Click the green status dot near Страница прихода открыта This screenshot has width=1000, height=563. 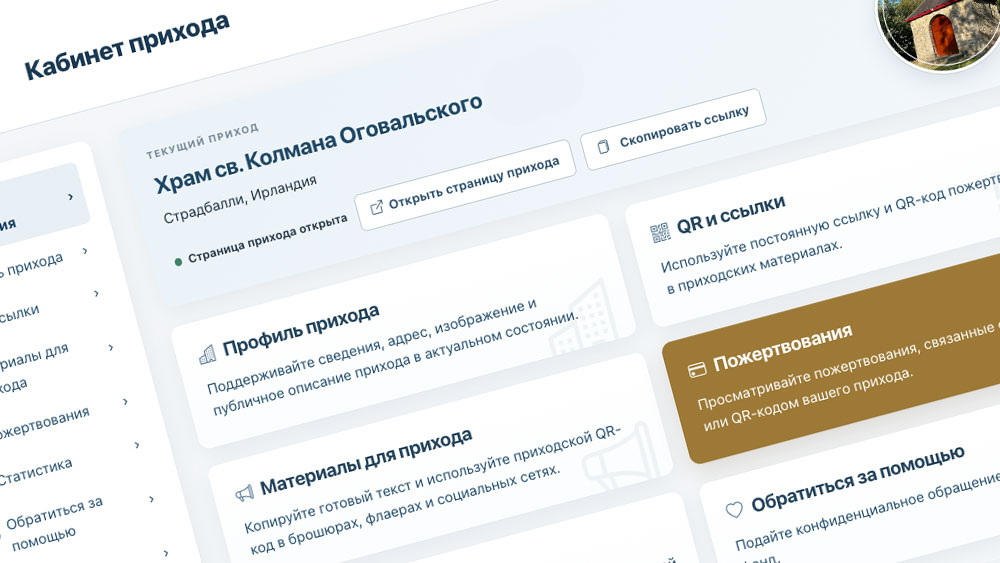point(179,262)
